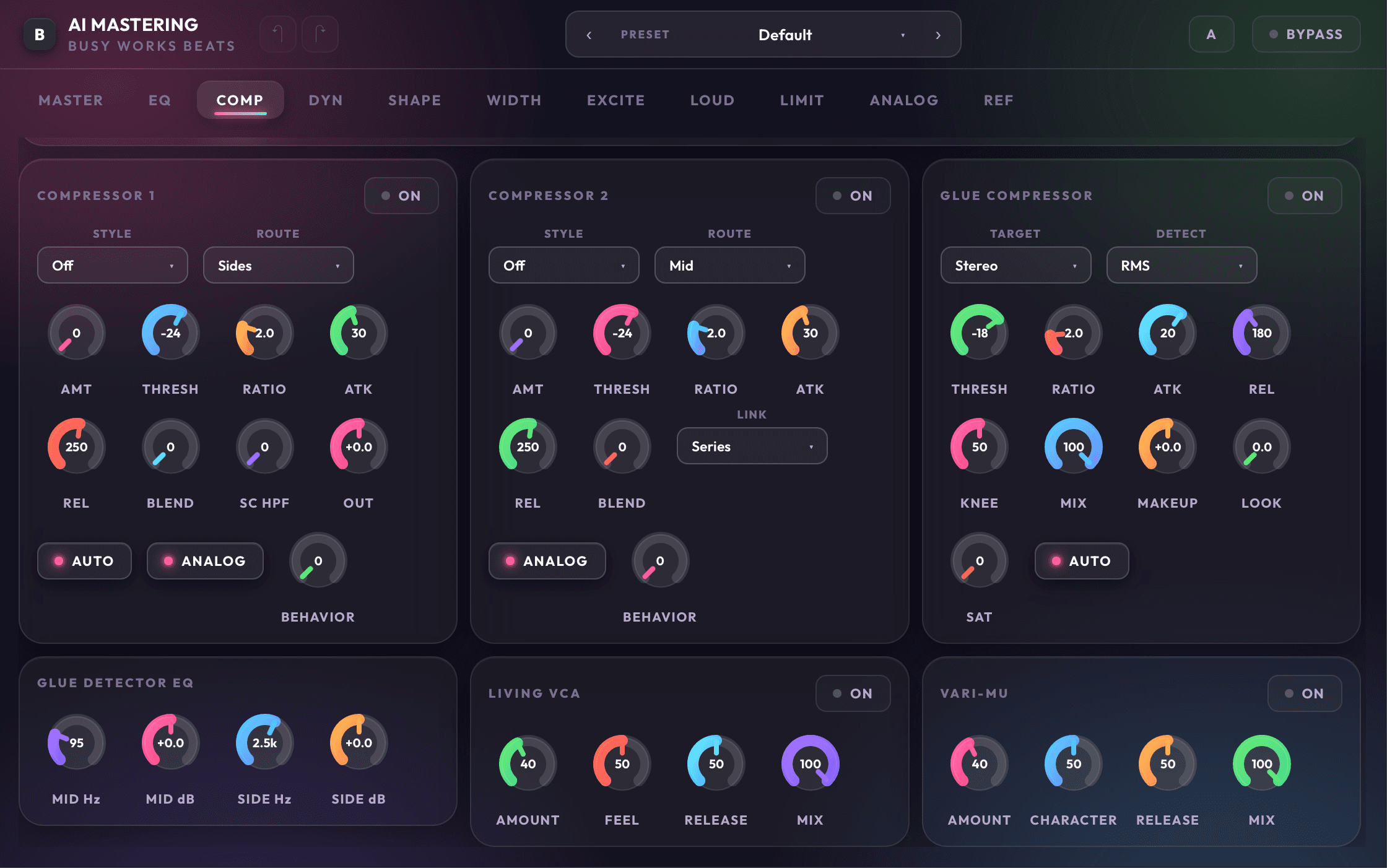Click Compressor 2 BLEND knob
Viewport: 1387px width, 868px height.
(x=622, y=446)
